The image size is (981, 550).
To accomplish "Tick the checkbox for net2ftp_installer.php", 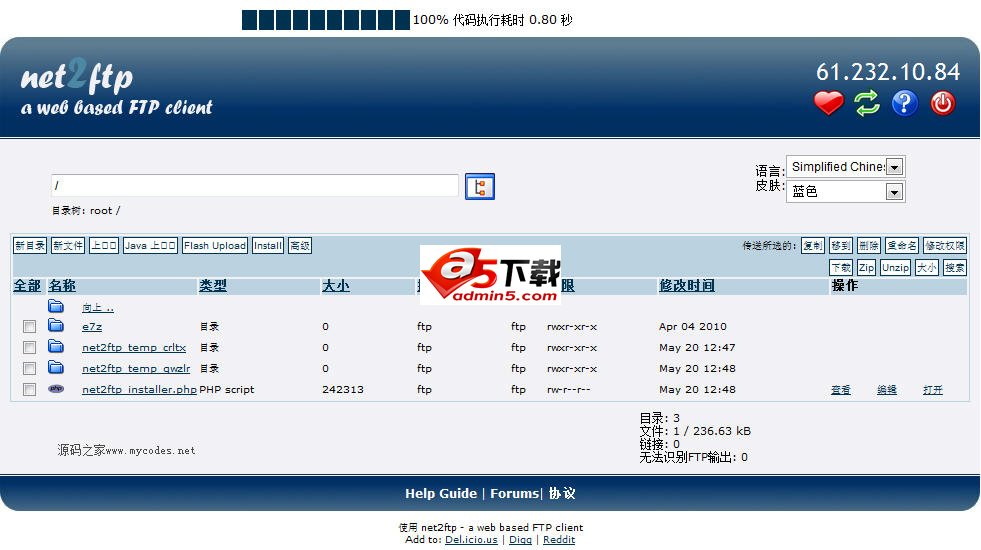I will tap(29, 390).
